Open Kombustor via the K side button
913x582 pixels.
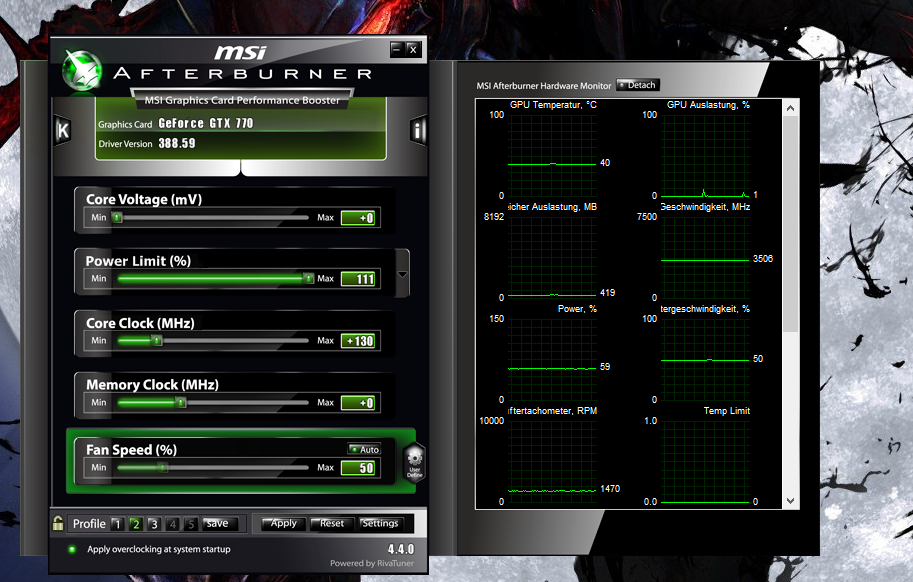pyautogui.click(x=62, y=130)
